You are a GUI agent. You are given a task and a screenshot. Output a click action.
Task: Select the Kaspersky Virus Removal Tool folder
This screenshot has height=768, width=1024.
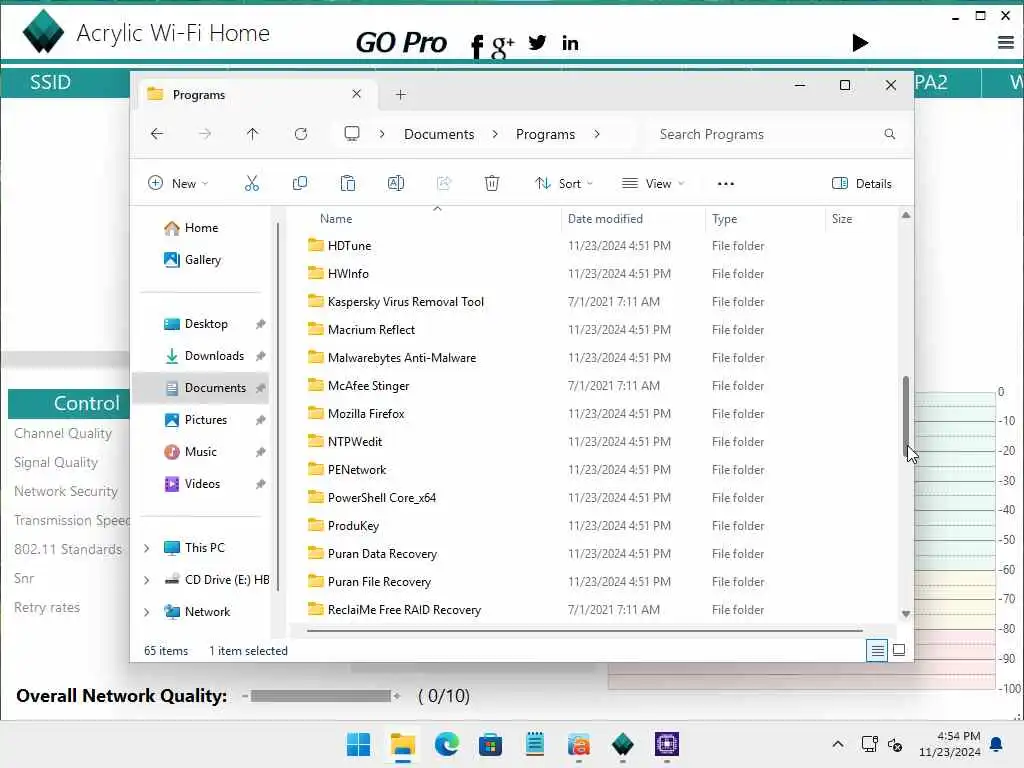click(405, 302)
